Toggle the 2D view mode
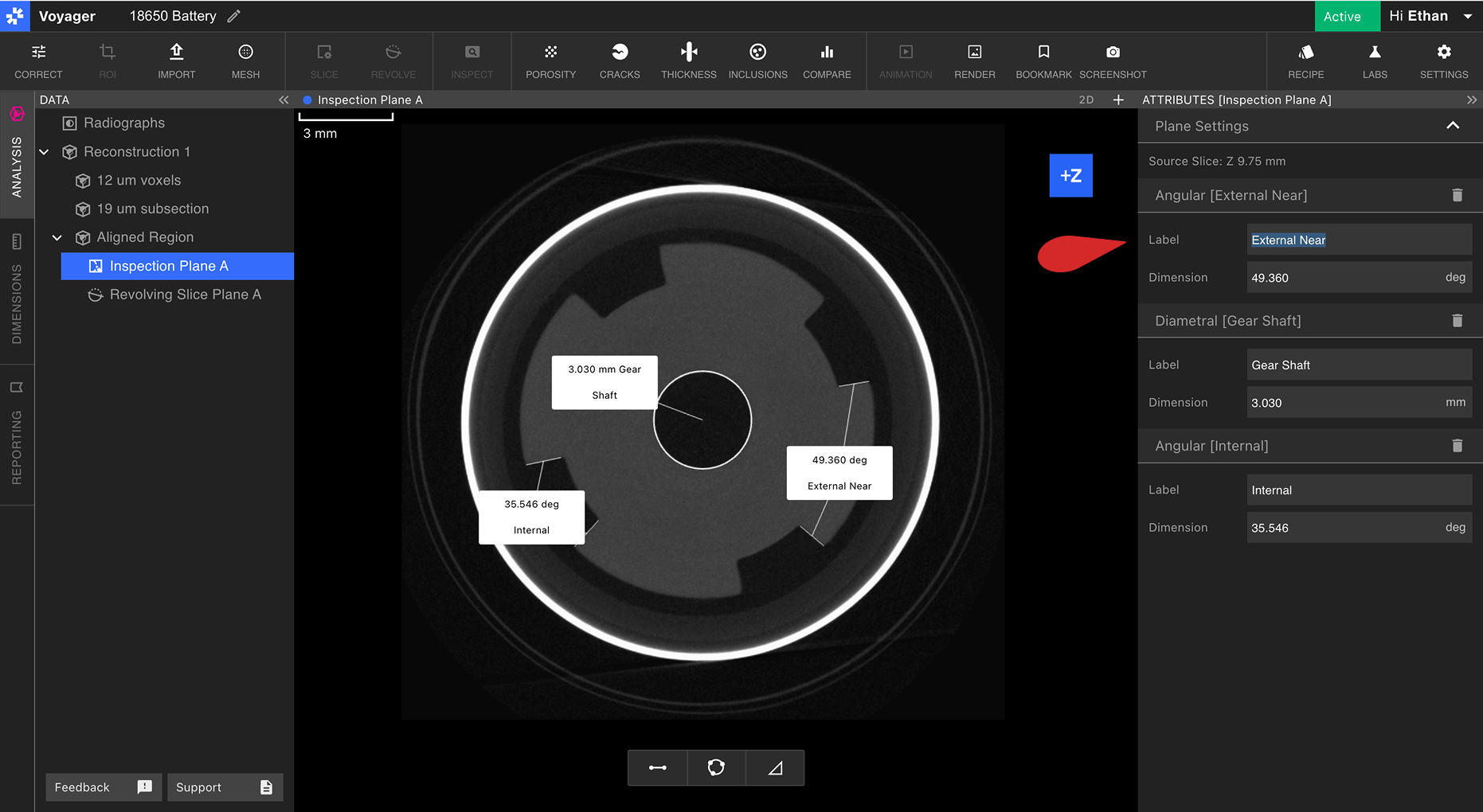This screenshot has width=1483, height=812. pyautogui.click(x=1086, y=100)
